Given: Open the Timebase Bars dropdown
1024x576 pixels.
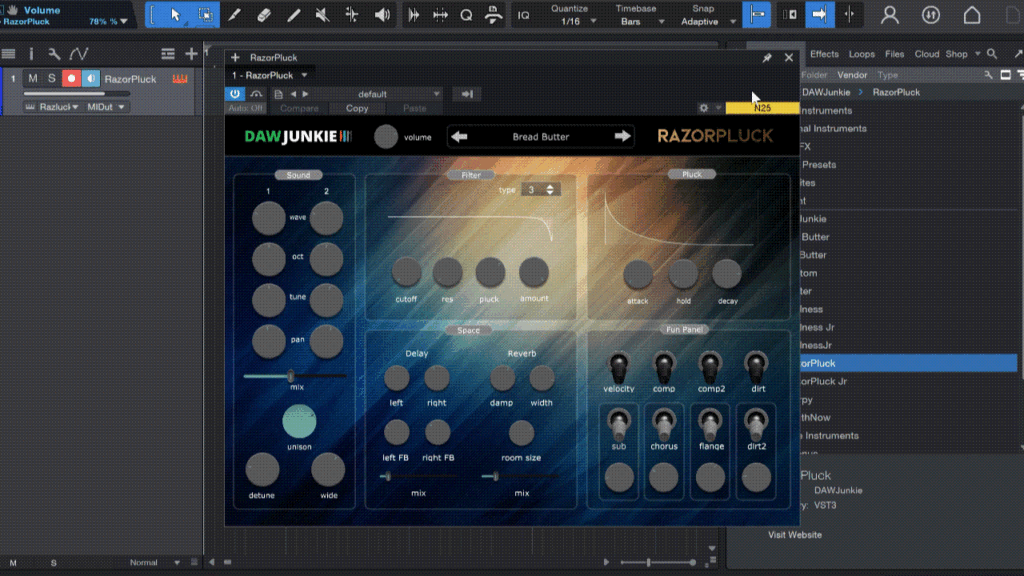Looking at the screenshot, I should (636, 21).
